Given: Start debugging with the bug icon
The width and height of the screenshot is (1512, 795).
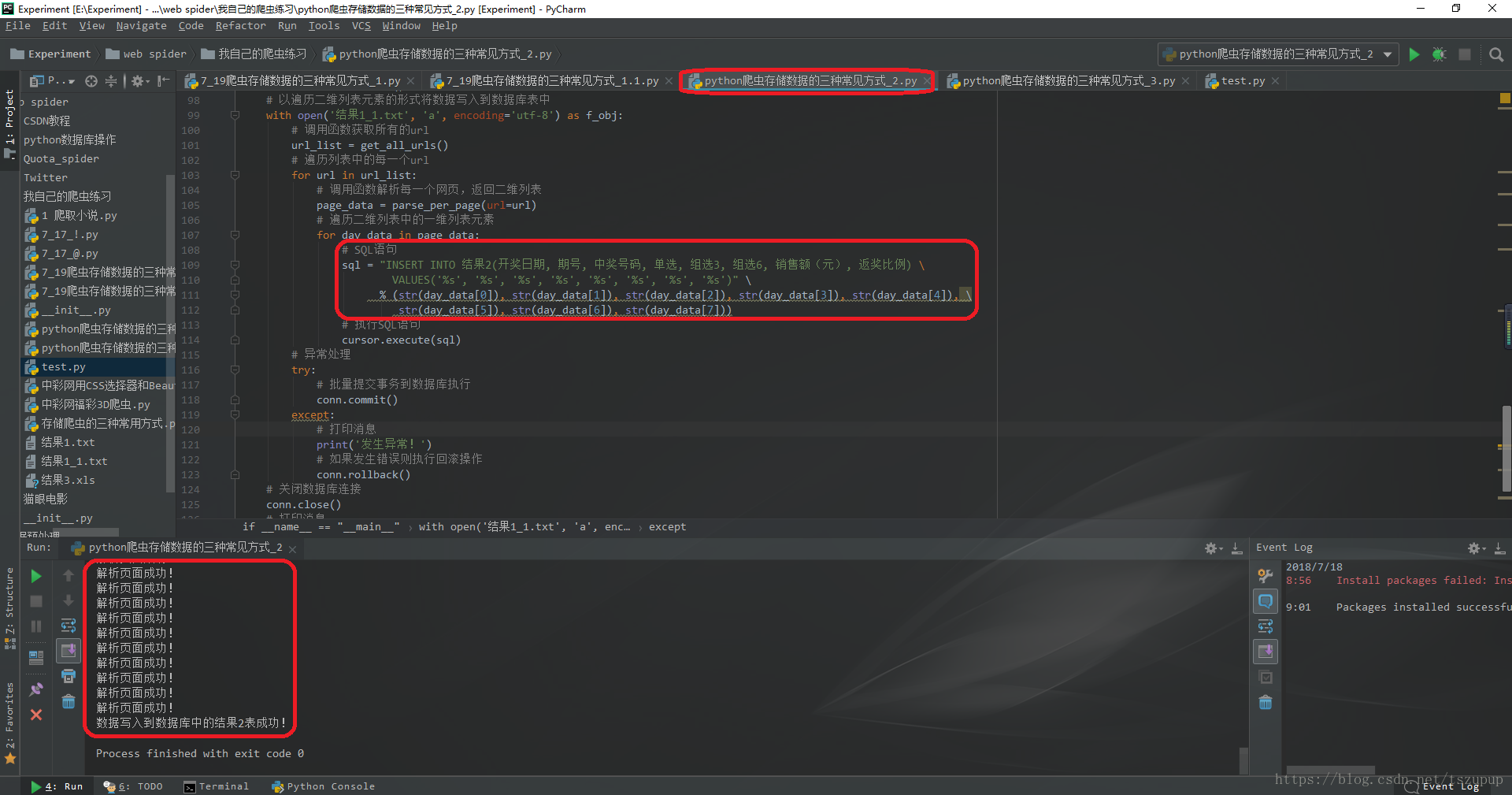Looking at the screenshot, I should (x=1440, y=54).
